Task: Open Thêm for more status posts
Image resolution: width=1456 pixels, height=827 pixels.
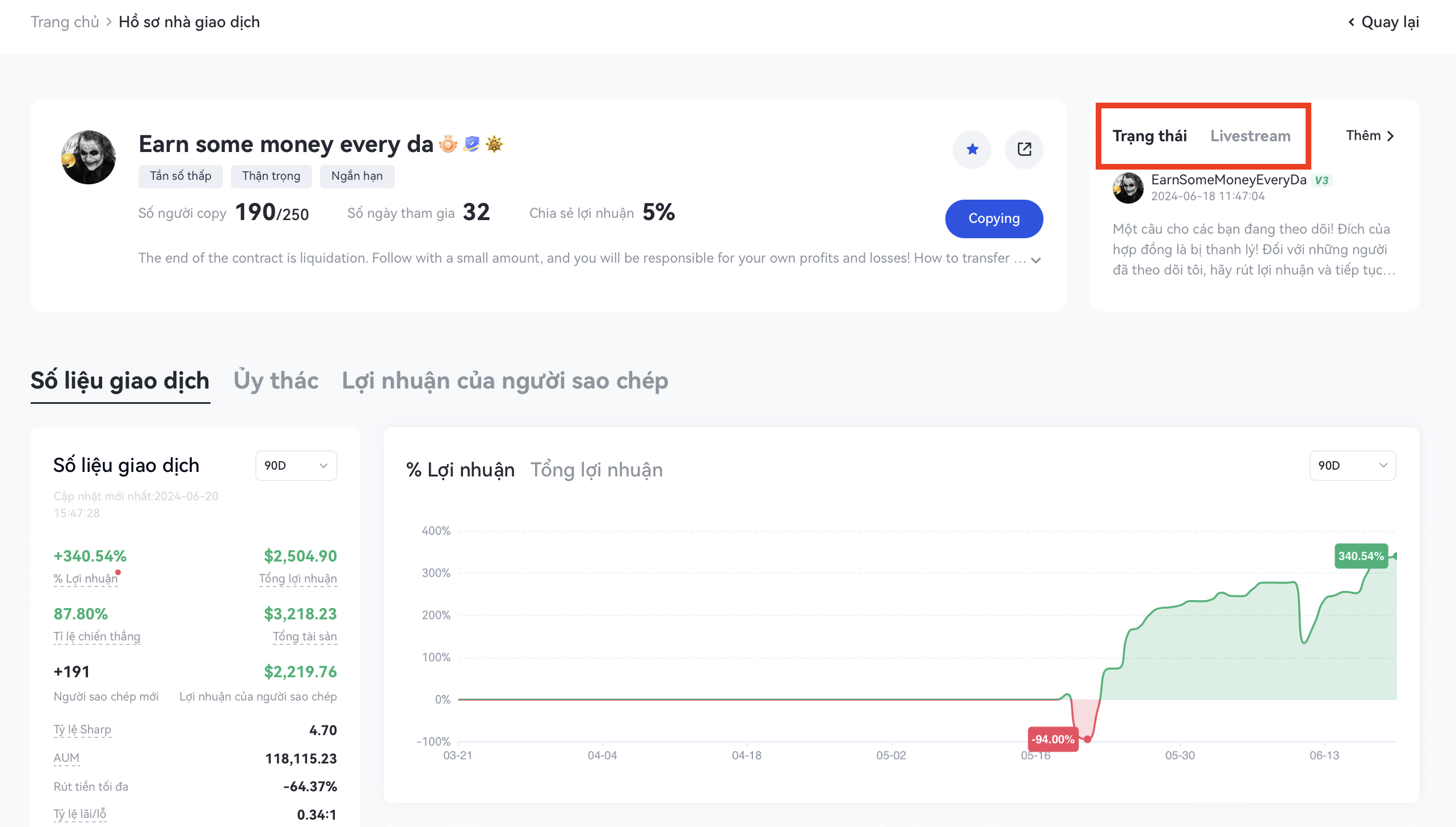Action: 1370,136
